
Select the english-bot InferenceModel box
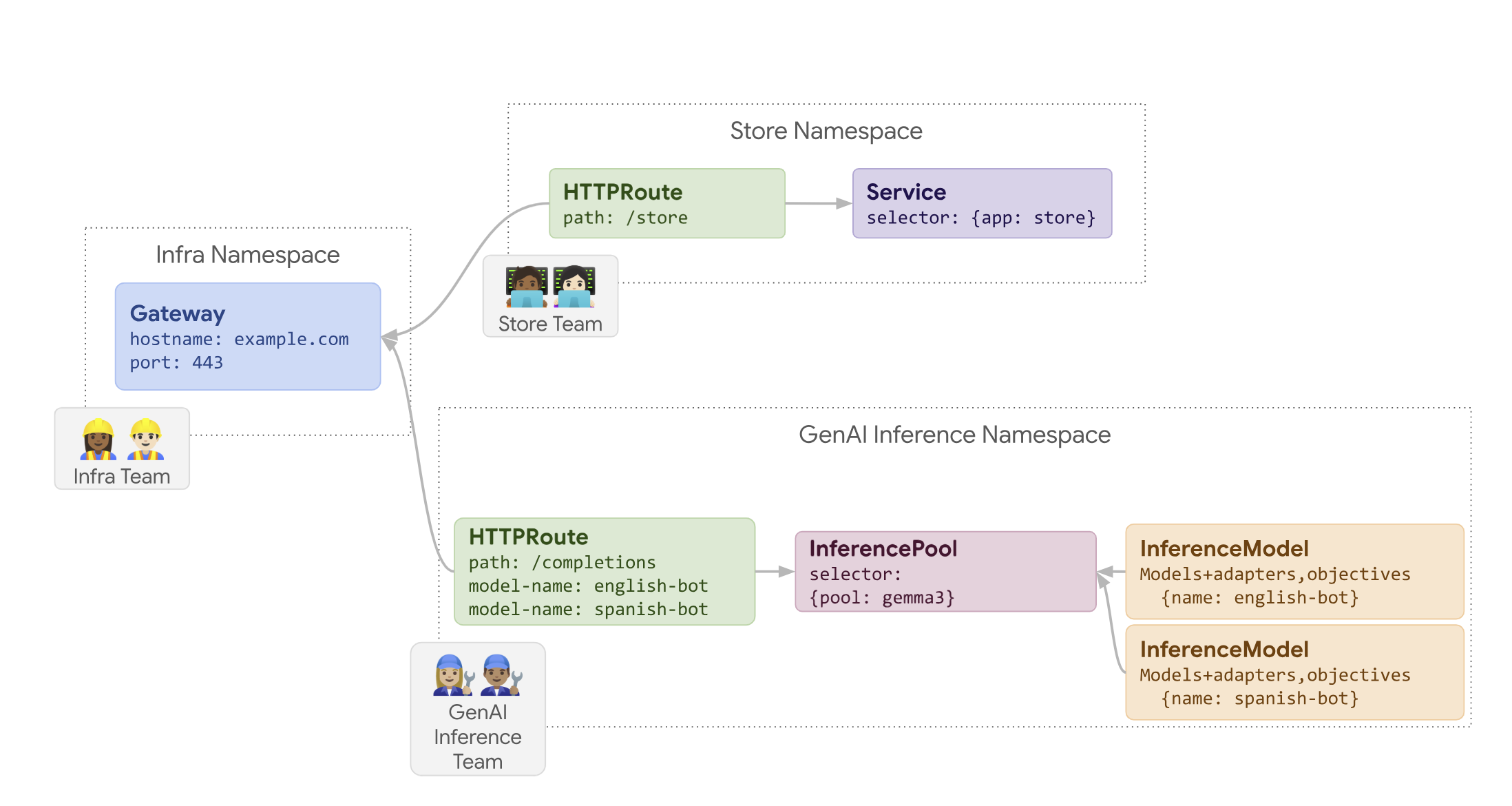click(1294, 571)
